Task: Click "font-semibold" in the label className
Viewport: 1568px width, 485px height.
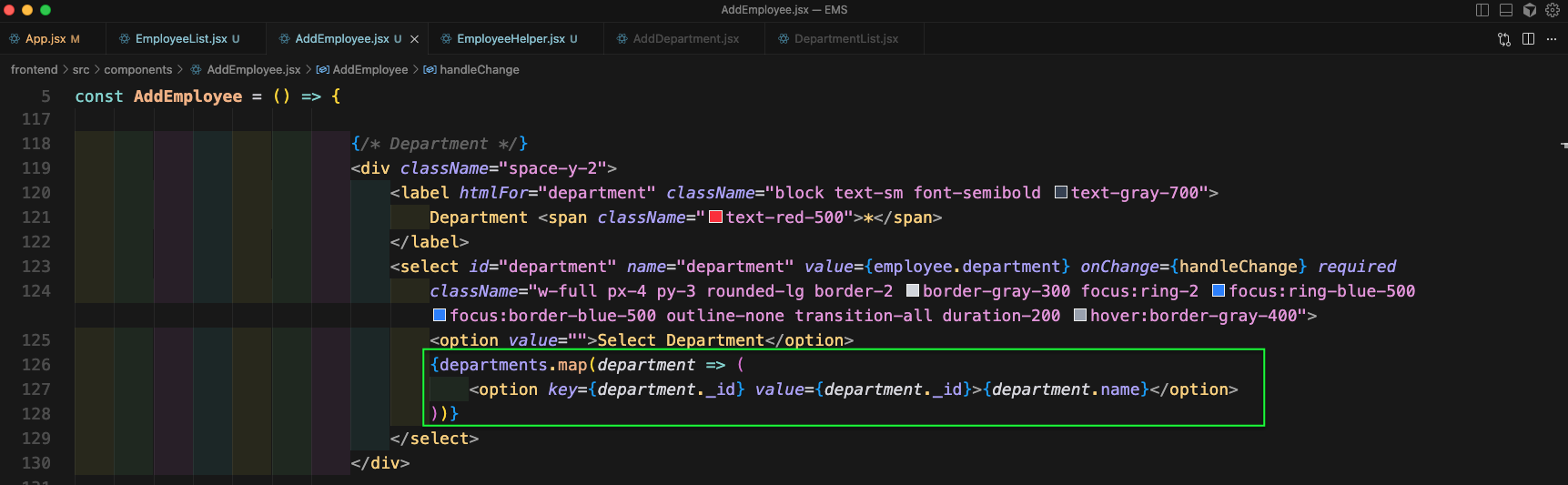Action: tap(977, 193)
